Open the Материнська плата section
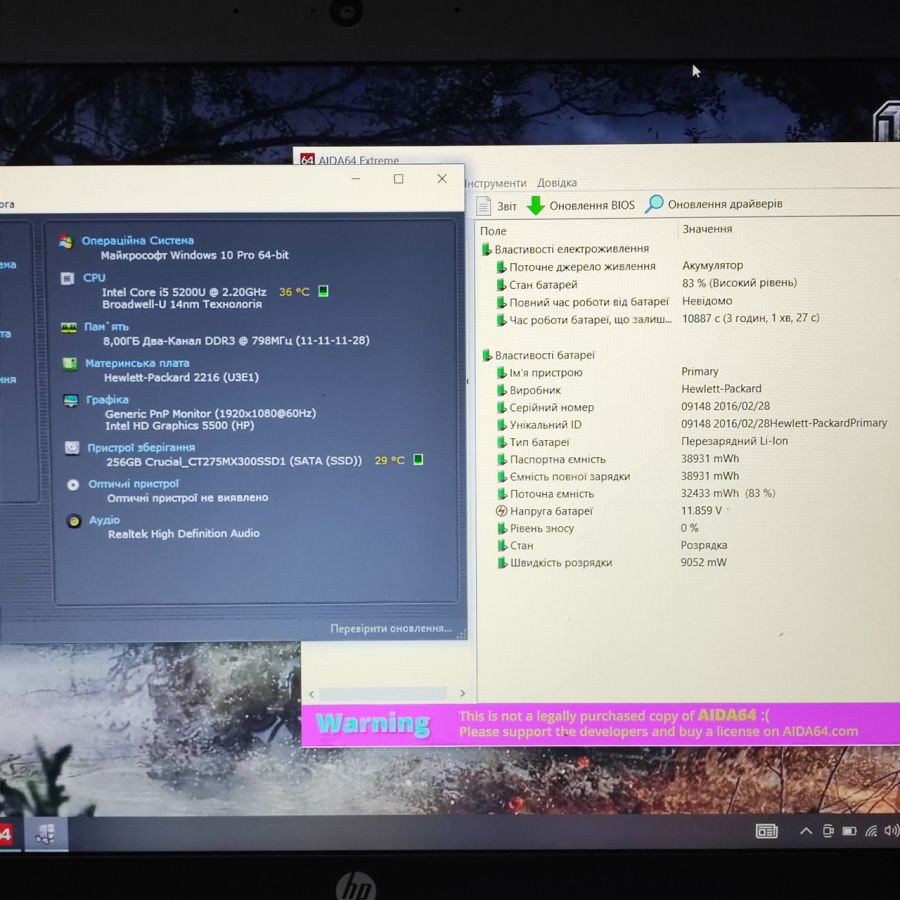 137,363
